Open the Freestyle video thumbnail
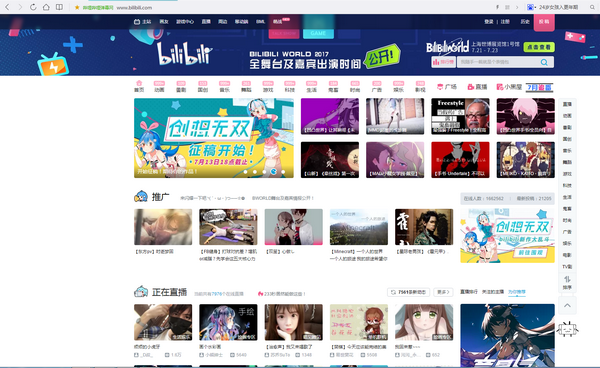600x368 pixels. point(460,116)
